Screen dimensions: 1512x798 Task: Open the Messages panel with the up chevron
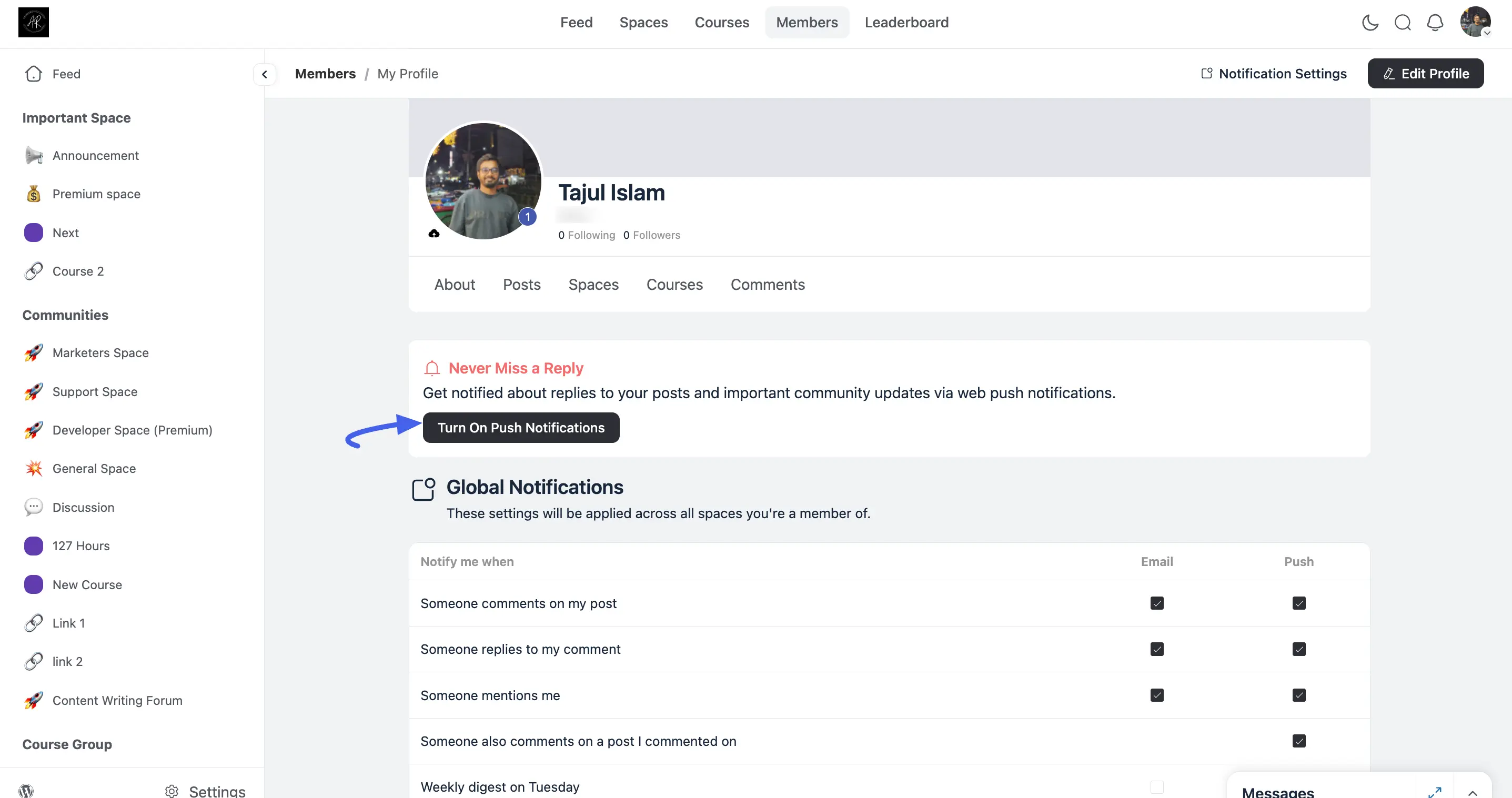point(1473,793)
